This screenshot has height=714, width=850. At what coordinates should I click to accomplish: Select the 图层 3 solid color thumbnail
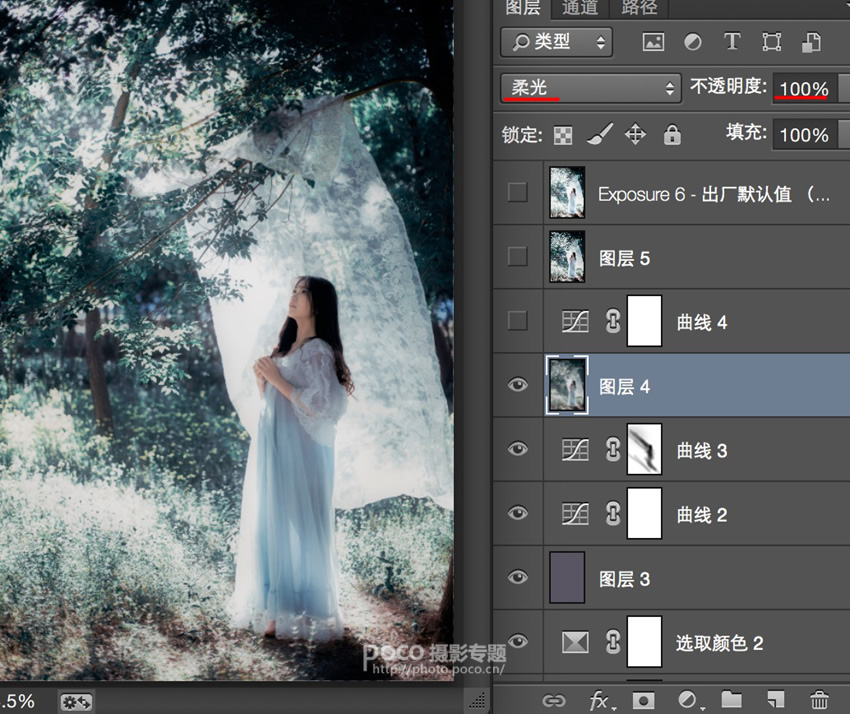[x=567, y=577]
